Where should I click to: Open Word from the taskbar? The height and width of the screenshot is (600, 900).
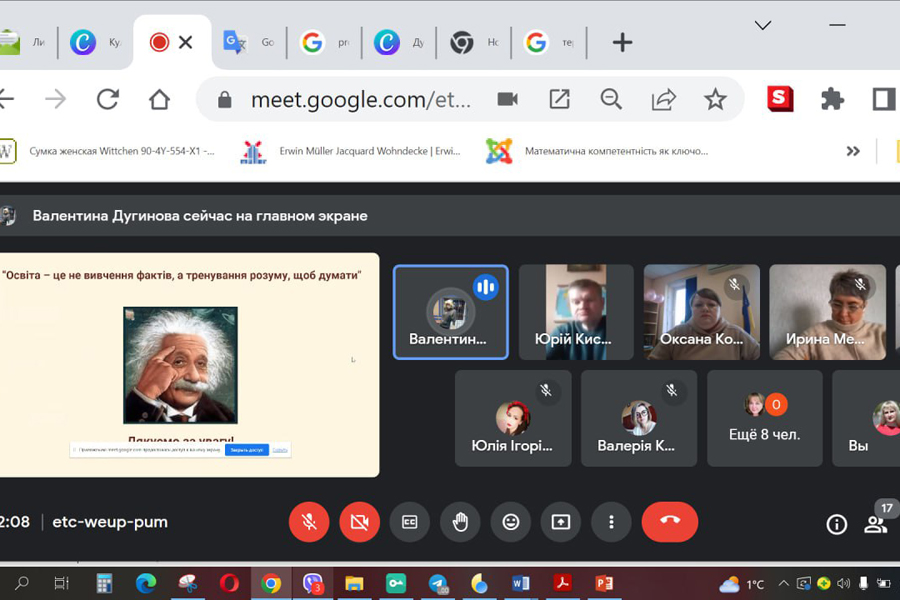[521, 583]
